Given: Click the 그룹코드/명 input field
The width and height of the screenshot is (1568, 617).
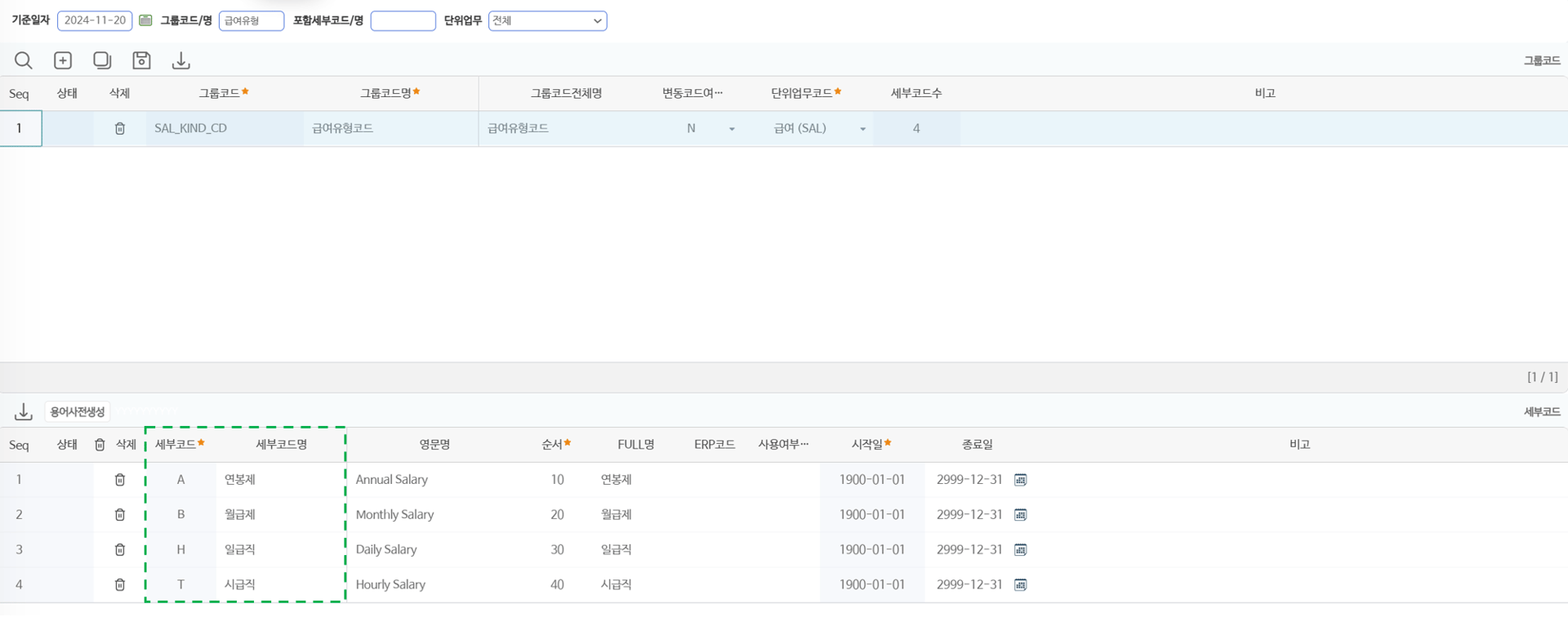Looking at the screenshot, I should tap(252, 20).
